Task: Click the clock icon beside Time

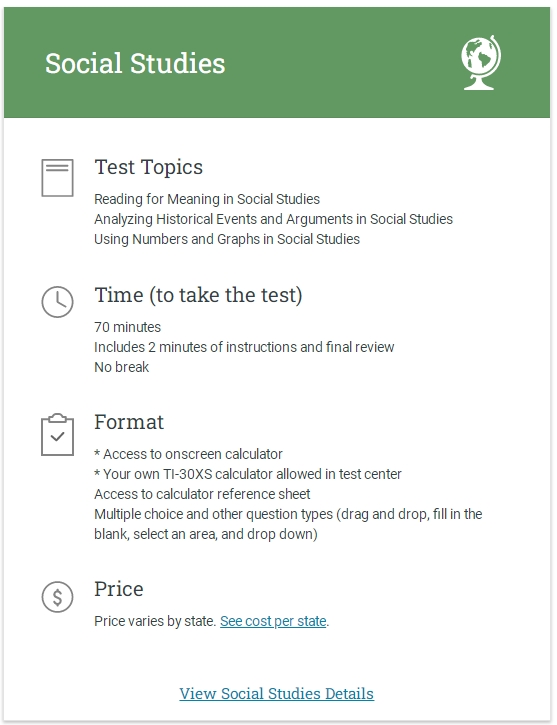Action: pos(57,302)
